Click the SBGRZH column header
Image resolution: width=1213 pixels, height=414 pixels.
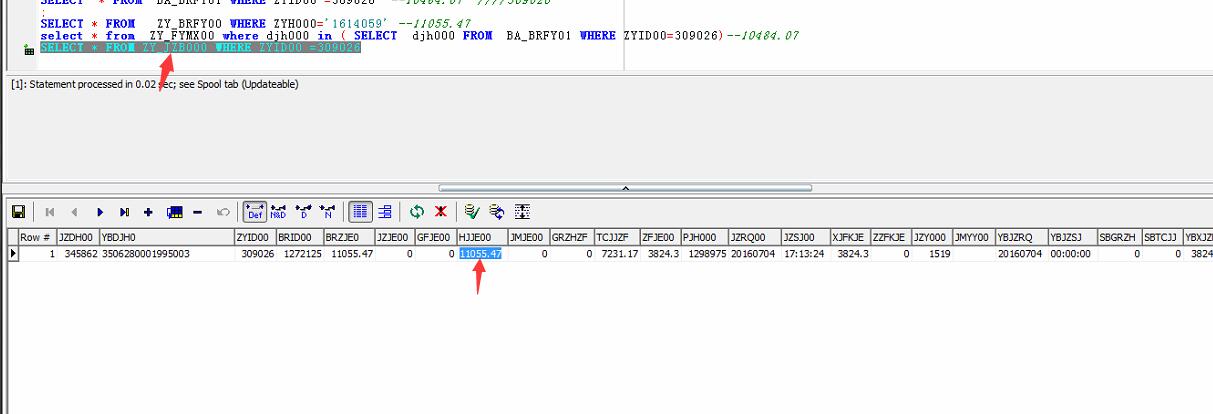[x=1119, y=238]
